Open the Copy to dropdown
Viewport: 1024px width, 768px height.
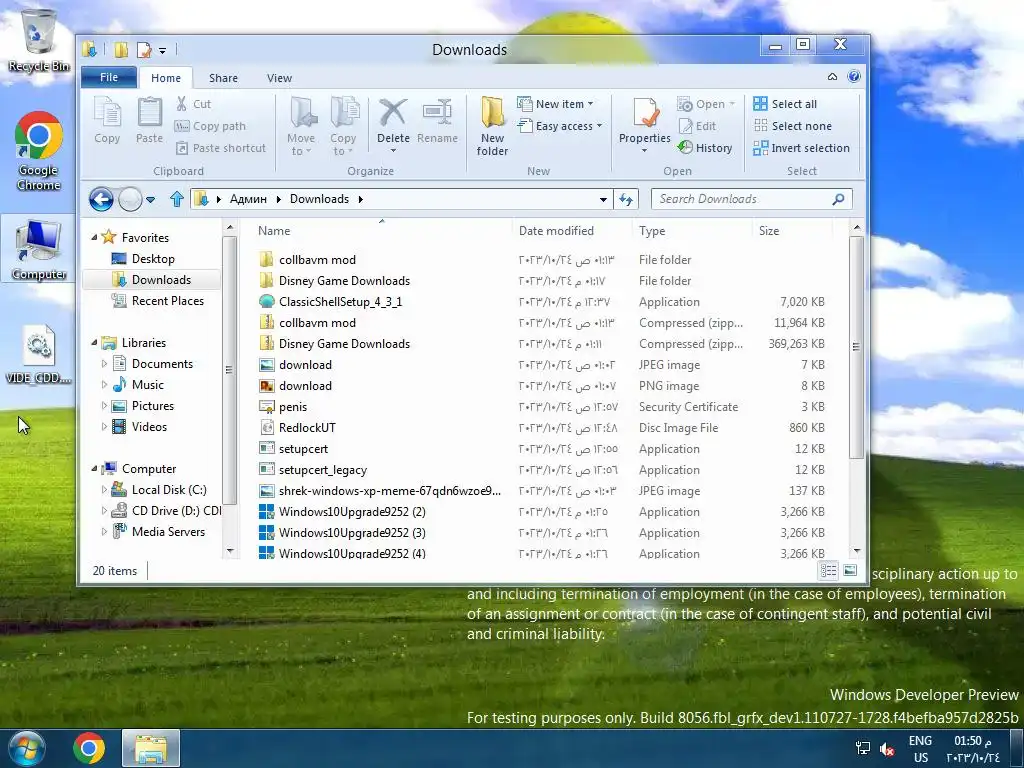click(x=343, y=127)
